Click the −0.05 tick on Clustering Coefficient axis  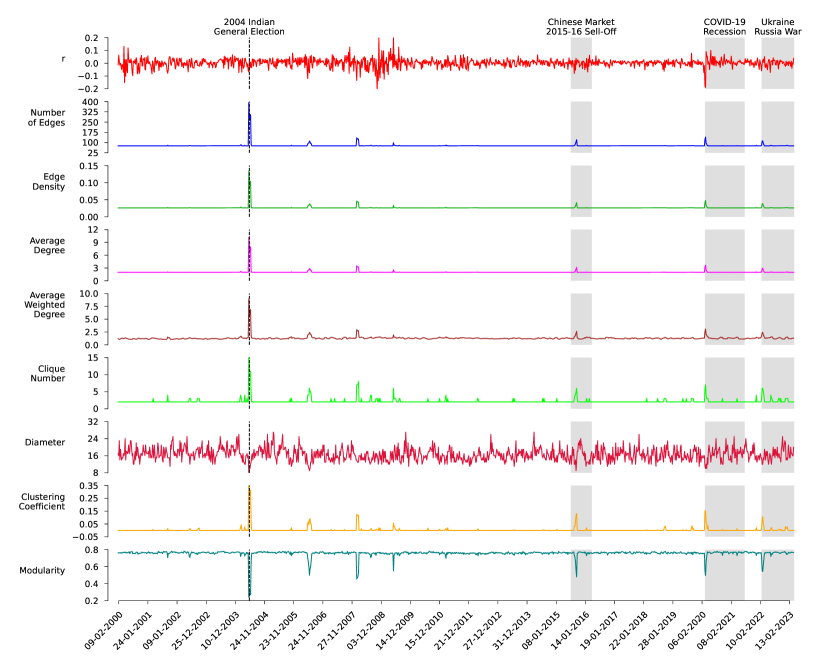(x=86, y=537)
